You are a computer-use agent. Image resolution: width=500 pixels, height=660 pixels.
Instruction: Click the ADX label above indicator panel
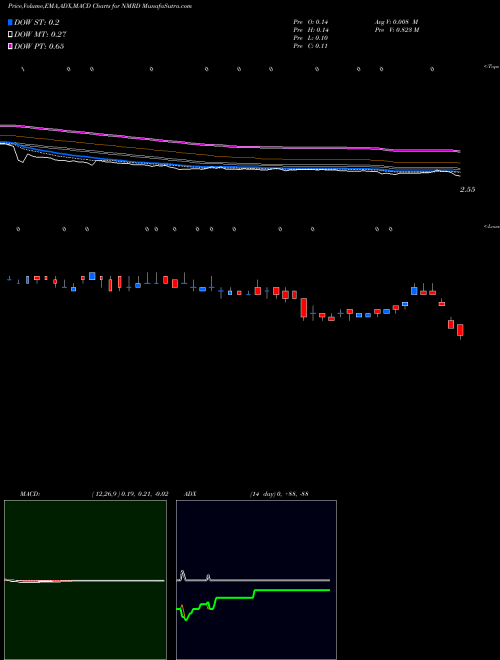(190, 494)
